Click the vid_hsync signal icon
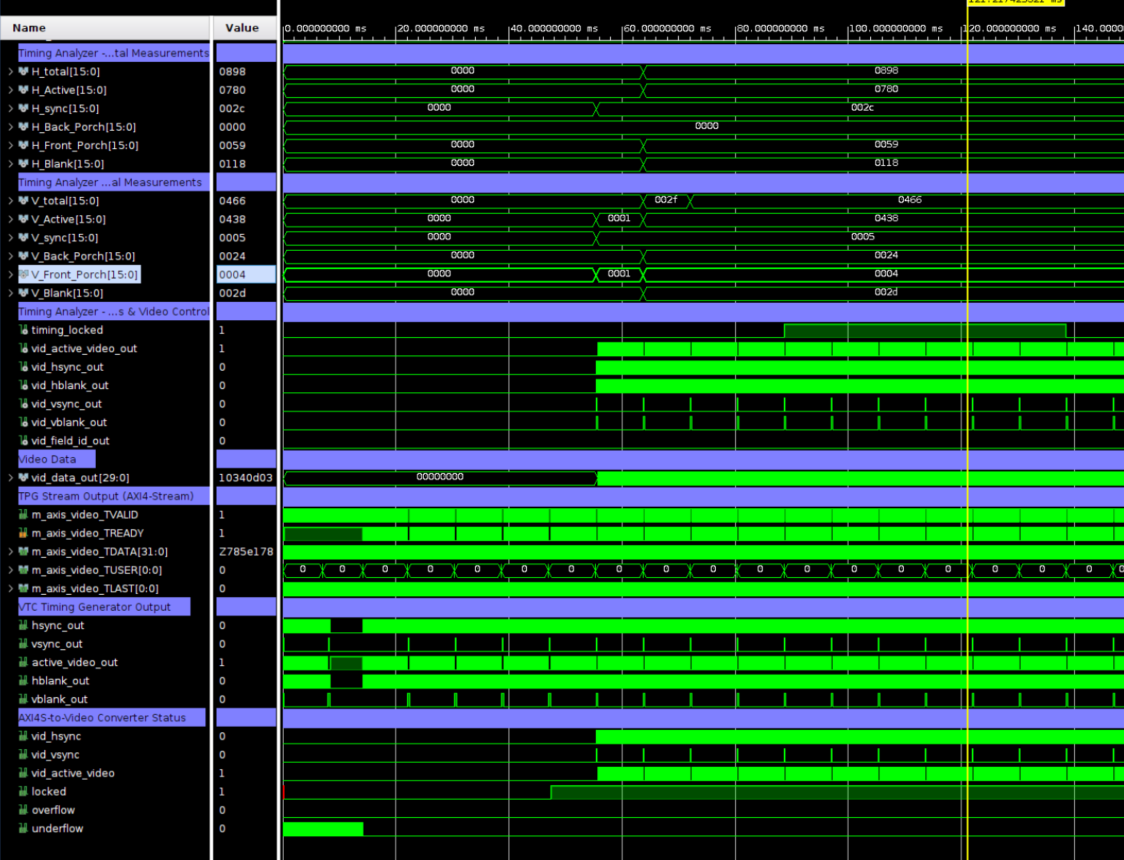 click(x=24, y=737)
